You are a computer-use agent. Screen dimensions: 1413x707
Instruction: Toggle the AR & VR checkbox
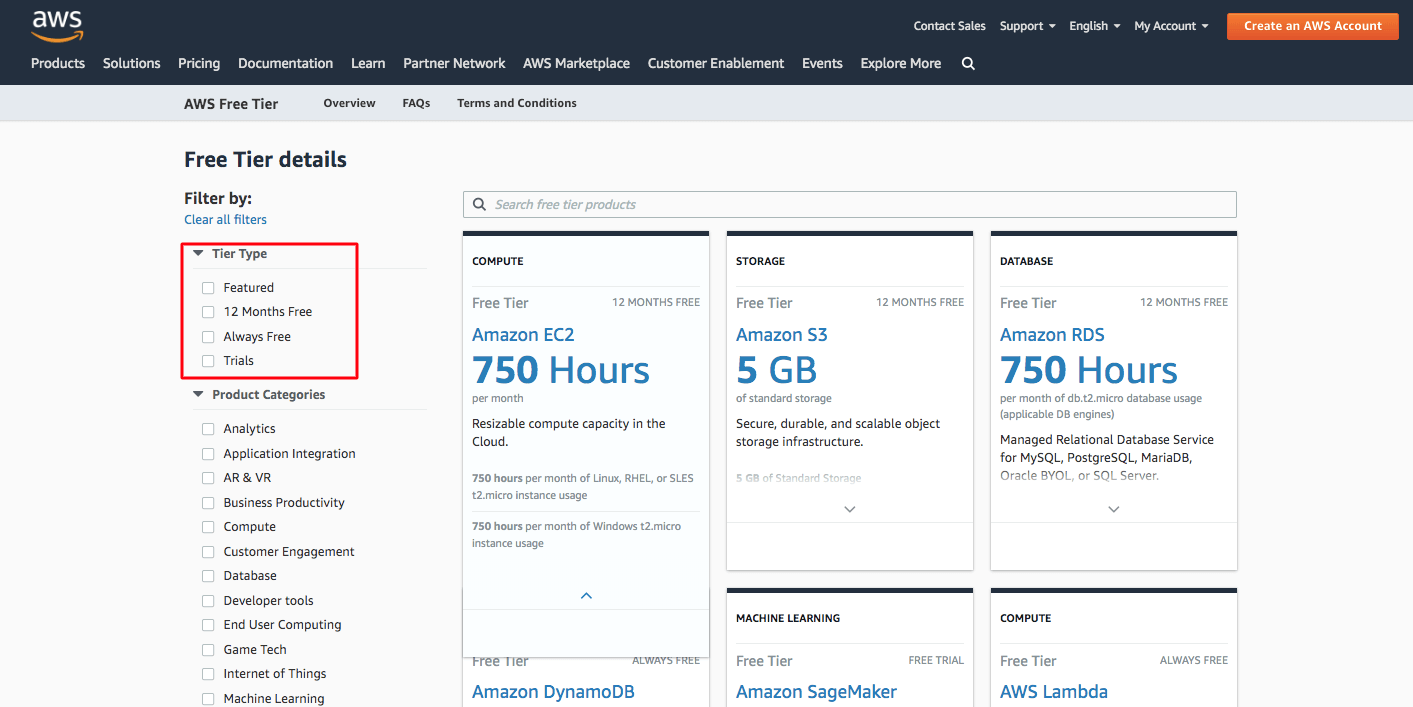point(208,478)
